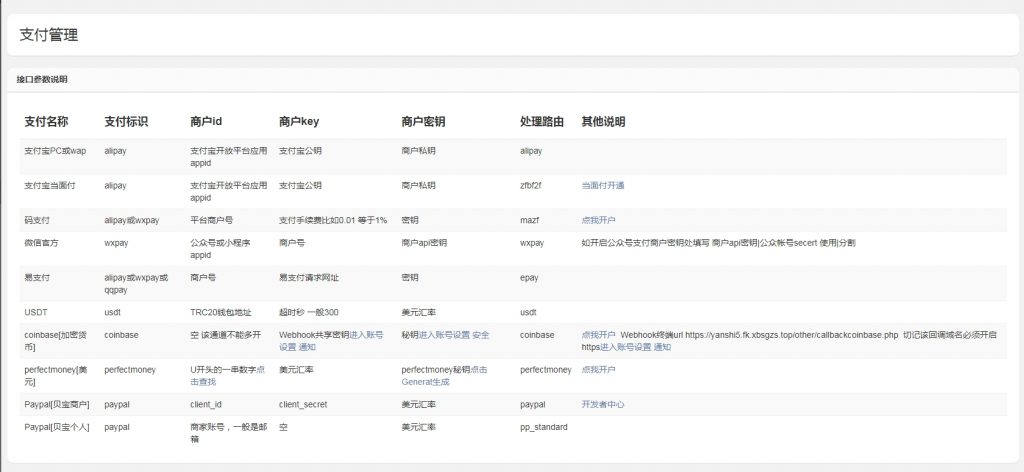
Task: Follow the 点击General生成 link
Action: coord(444,375)
